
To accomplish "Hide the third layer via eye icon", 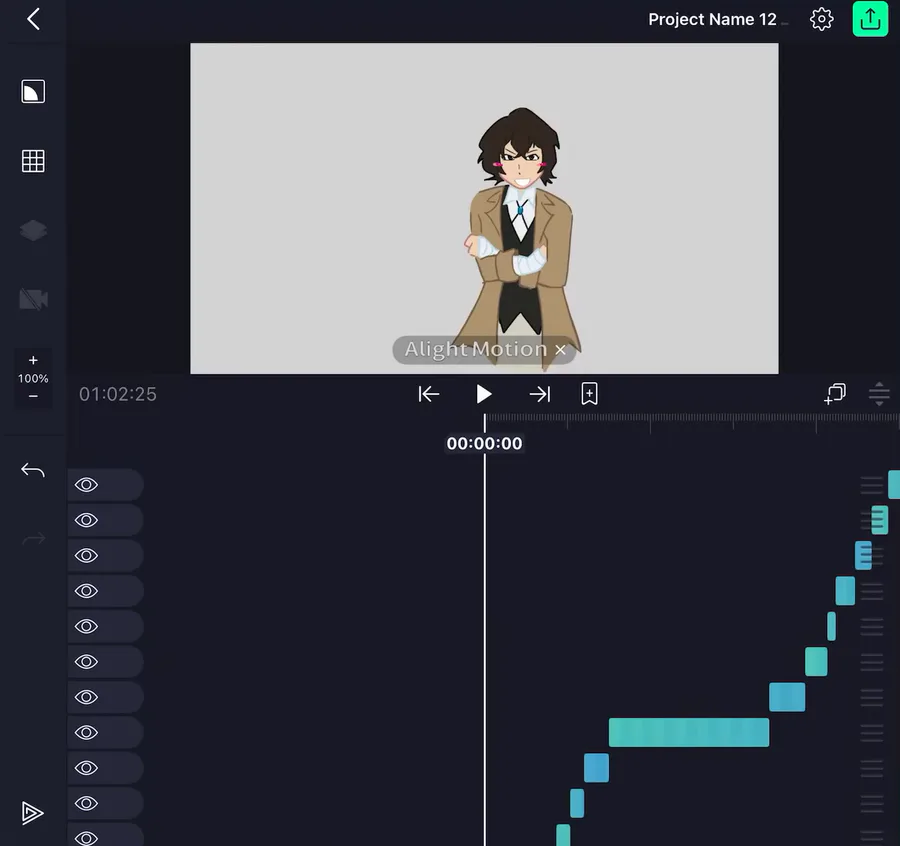I will click(86, 556).
